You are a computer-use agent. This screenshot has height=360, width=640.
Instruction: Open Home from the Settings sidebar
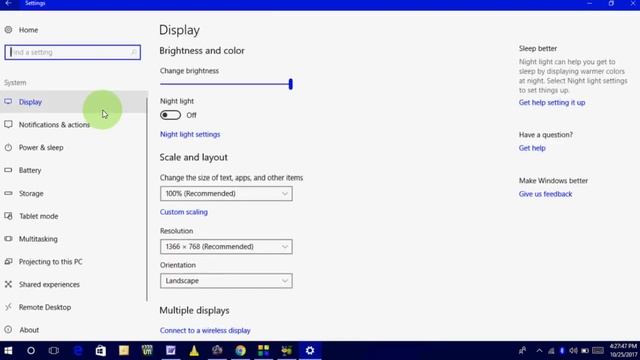tap(28, 30)
